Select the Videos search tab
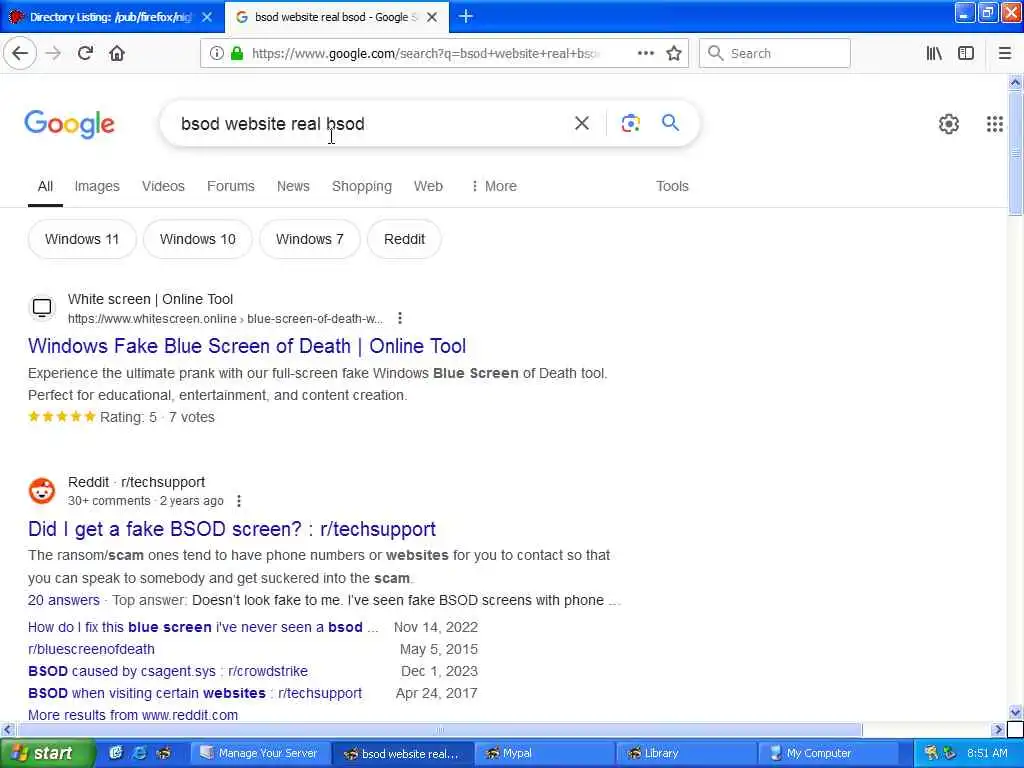This screenshot has width=1024, height=768. [163, 186]
